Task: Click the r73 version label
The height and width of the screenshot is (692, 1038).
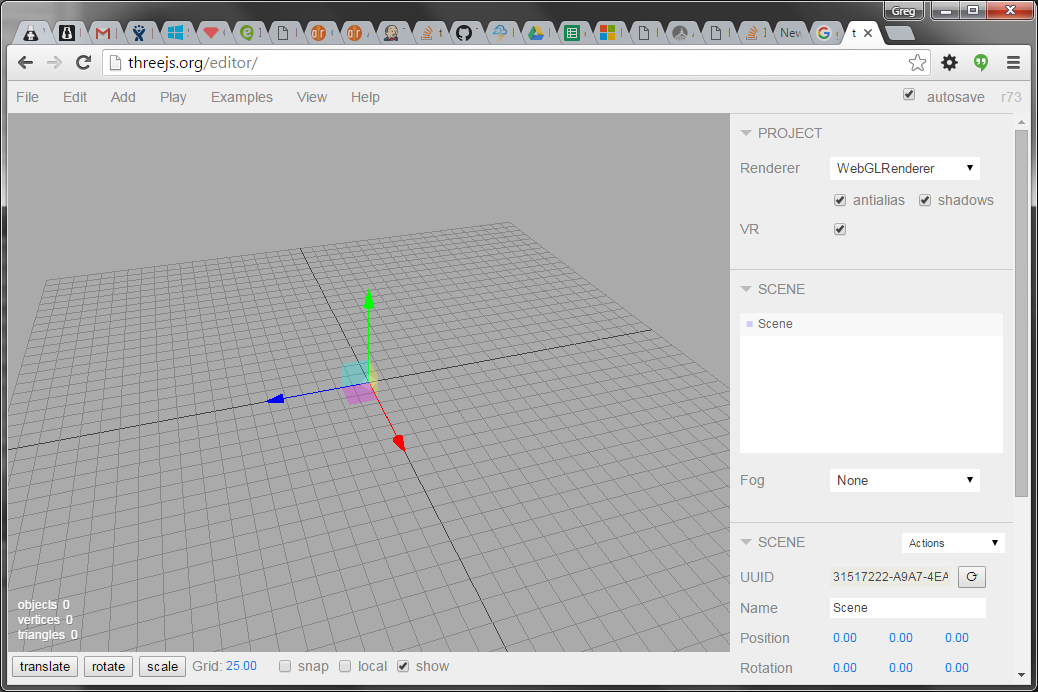Action: pos(1011,97)
